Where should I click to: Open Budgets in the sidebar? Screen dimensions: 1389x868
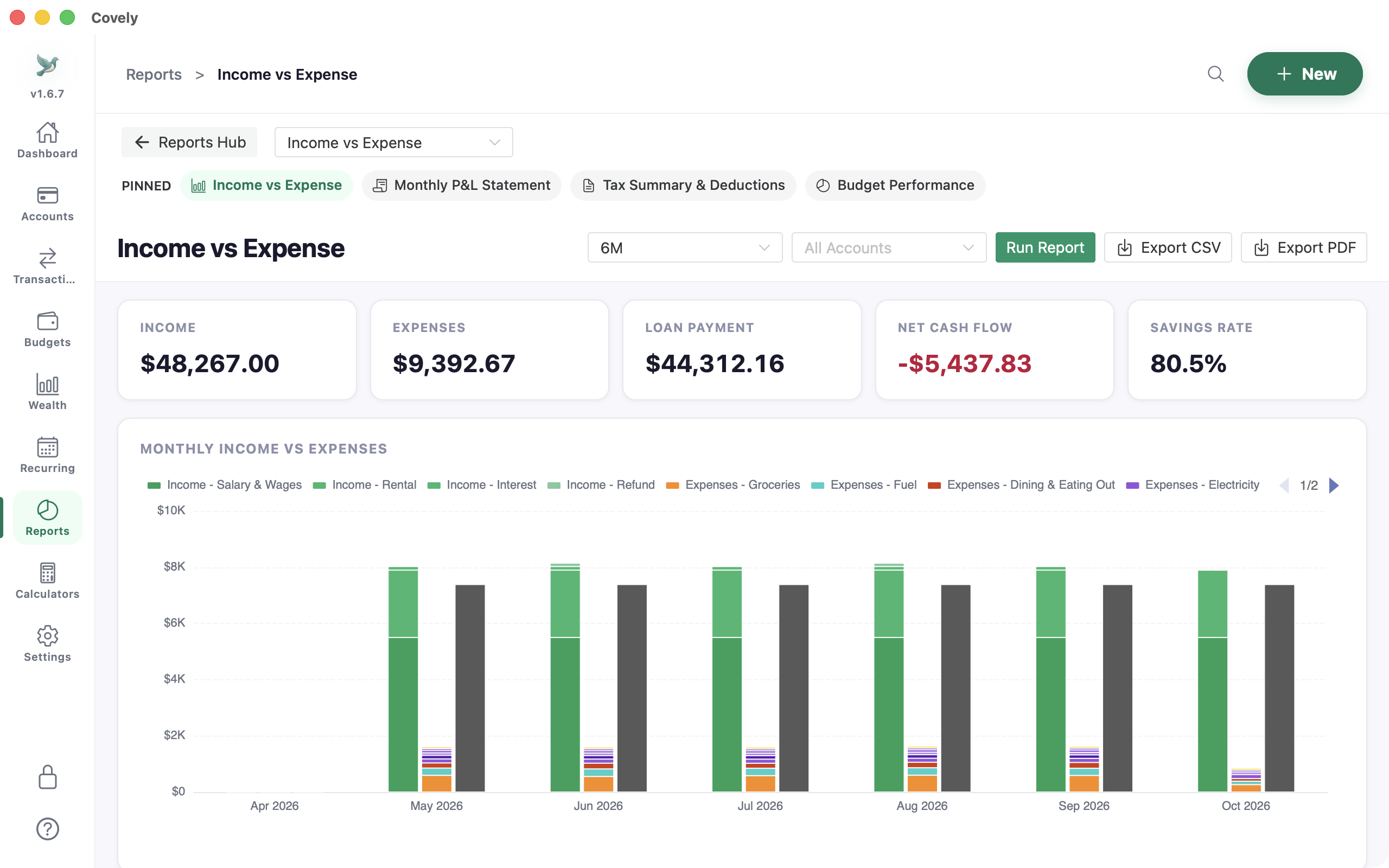click(x=47, y=329)
